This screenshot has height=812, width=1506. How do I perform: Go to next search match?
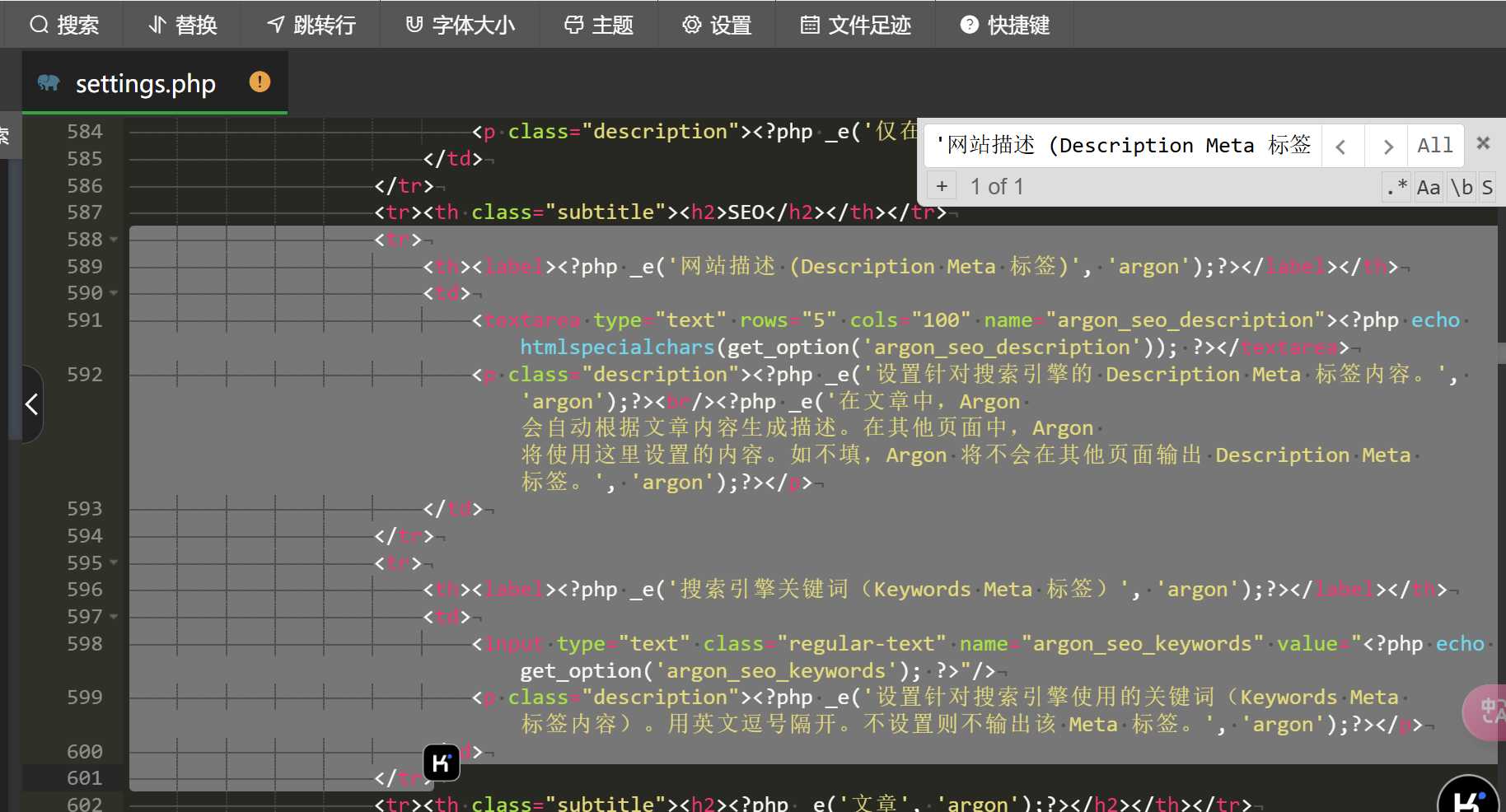1387,146
